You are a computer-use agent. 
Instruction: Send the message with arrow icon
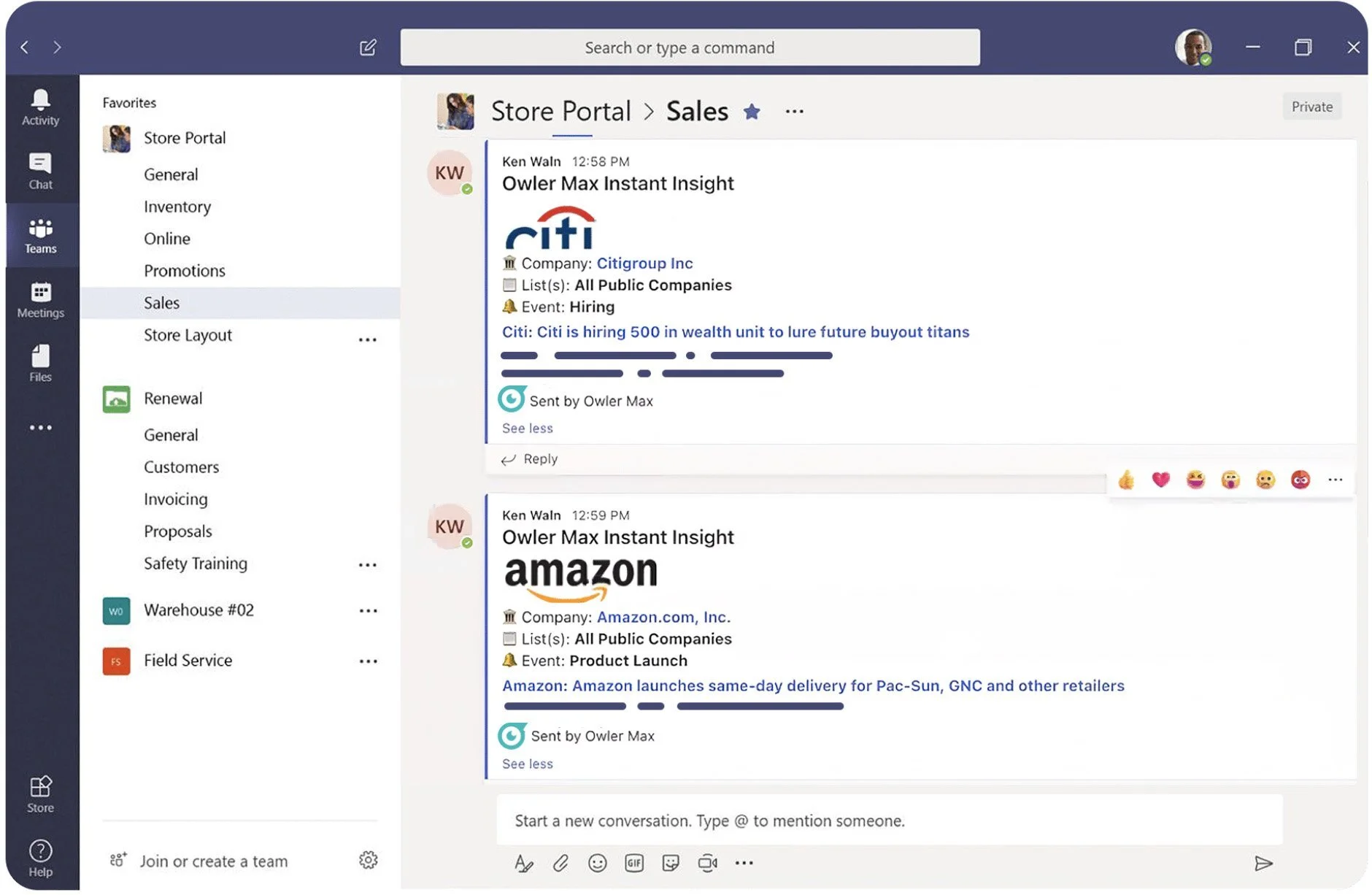[1263, 864]
